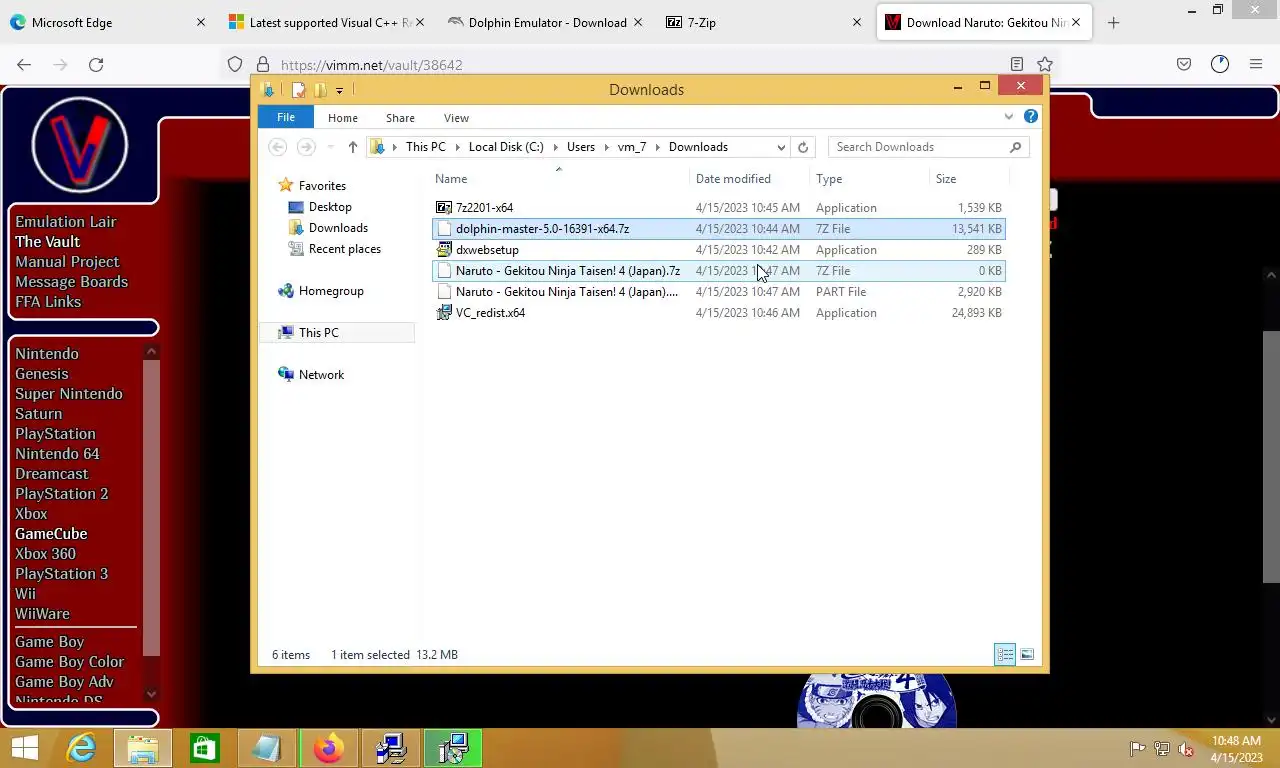1280x768 pixels.
Task: Open Recent places in navigation pane
Action: pos(344,249)
